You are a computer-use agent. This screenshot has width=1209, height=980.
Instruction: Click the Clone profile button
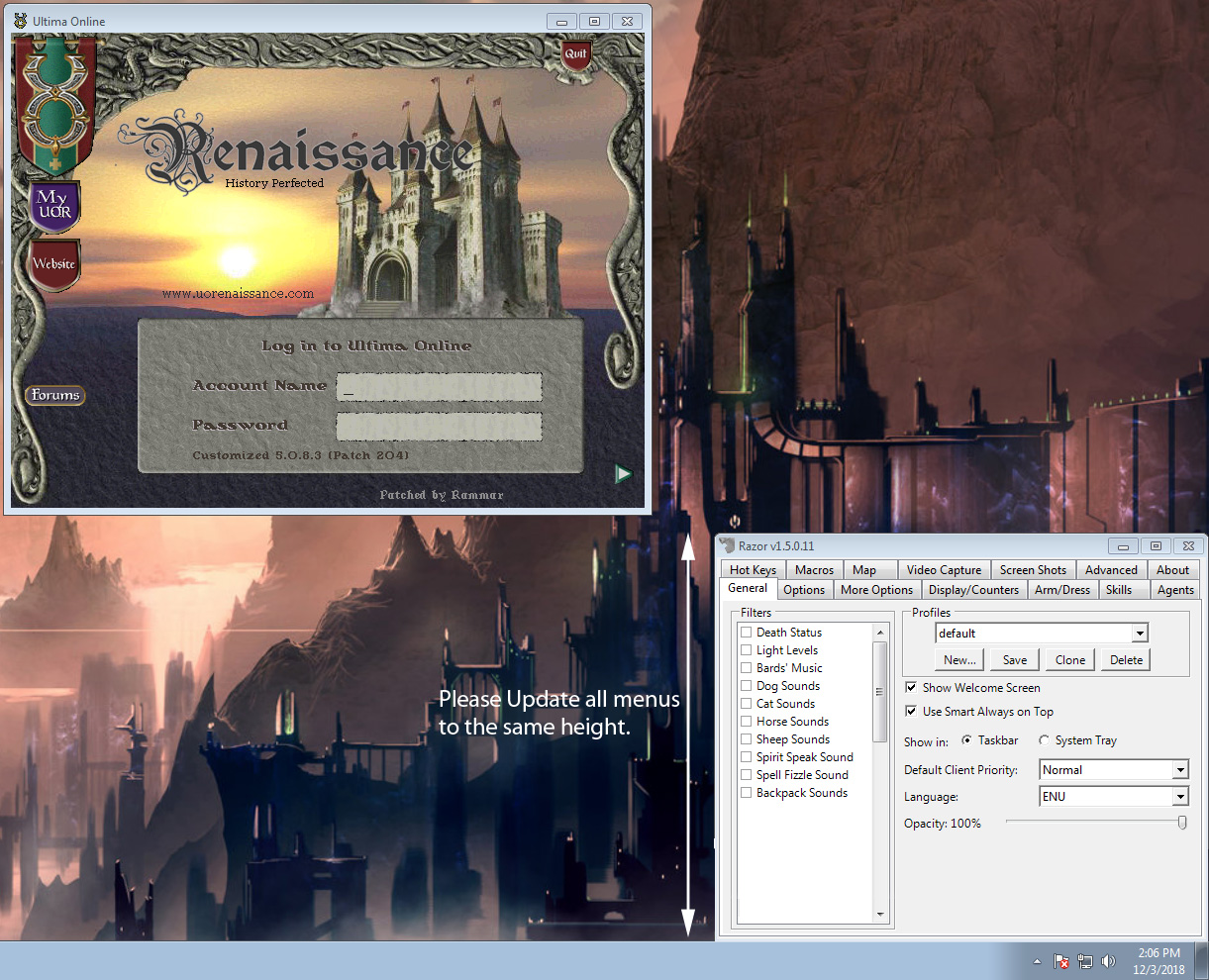[x=1070, y=660]
